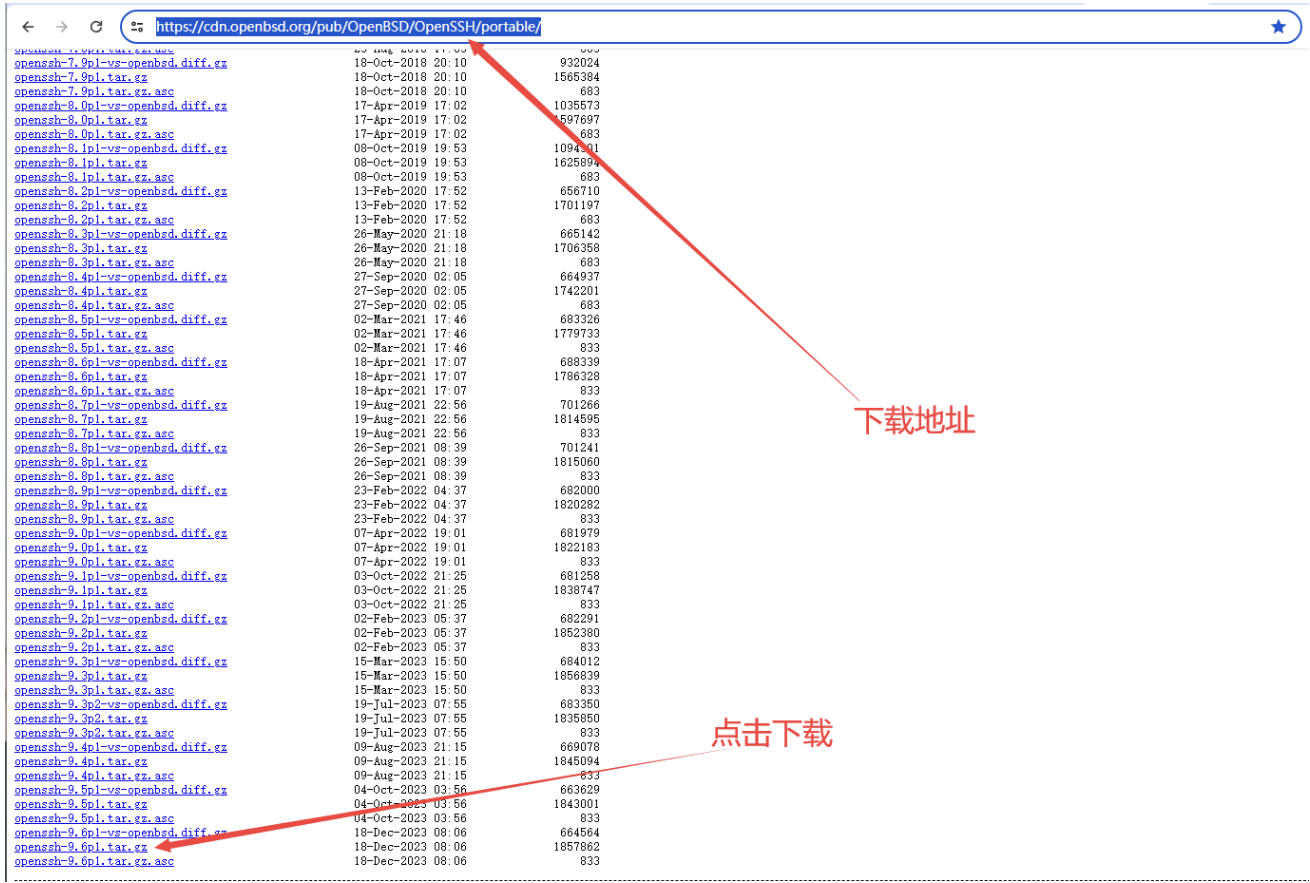Download openssh-8.9p1.tar.gz
The width and height of the screenshot is (1310, 883).
[81, 505]
